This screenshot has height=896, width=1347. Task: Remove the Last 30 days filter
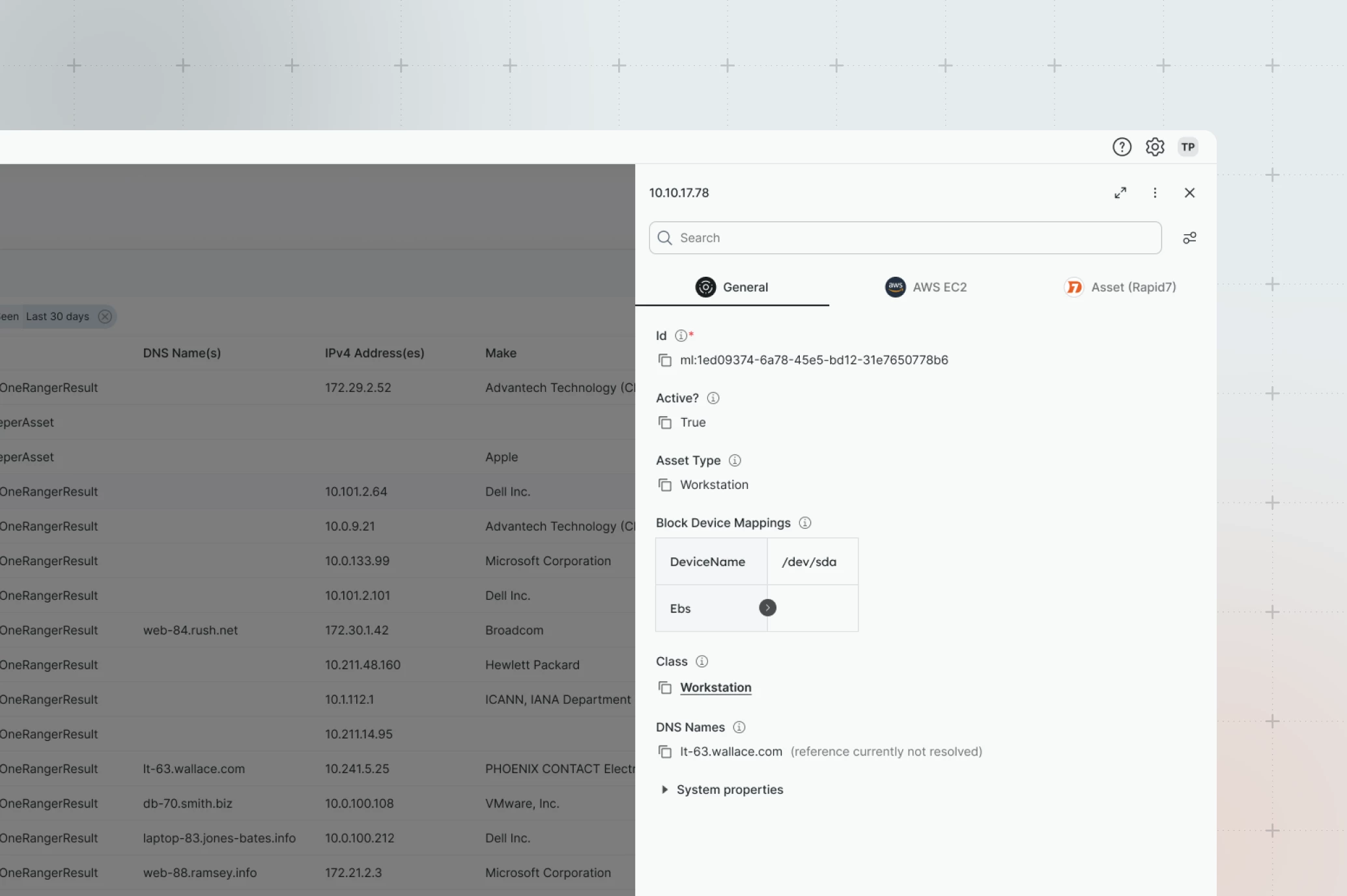click(105, 316)
